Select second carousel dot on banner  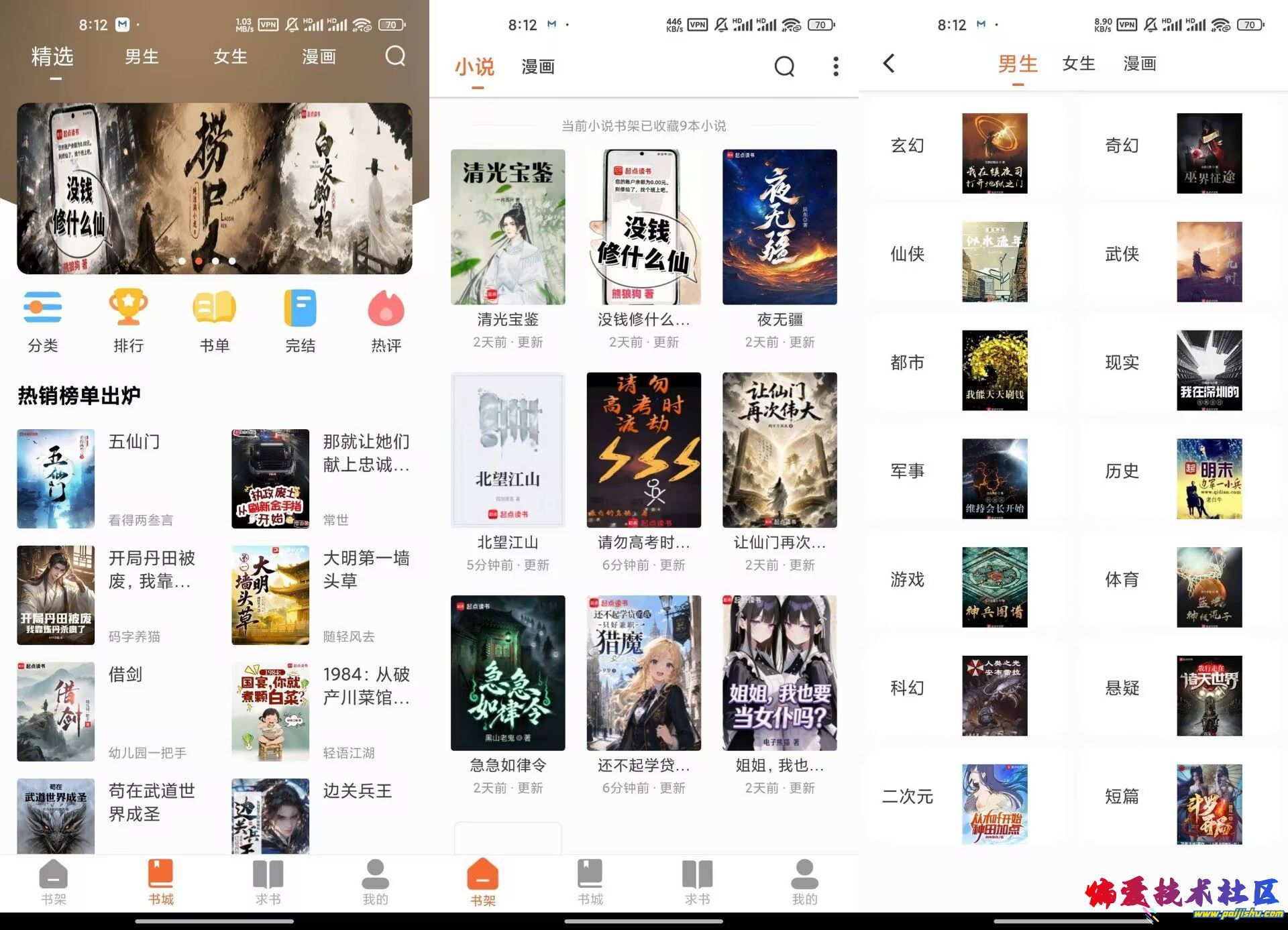tap(199, 261)
